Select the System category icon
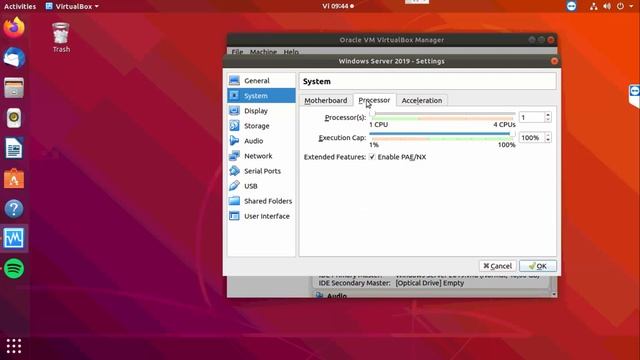 (x=234, y=96)
